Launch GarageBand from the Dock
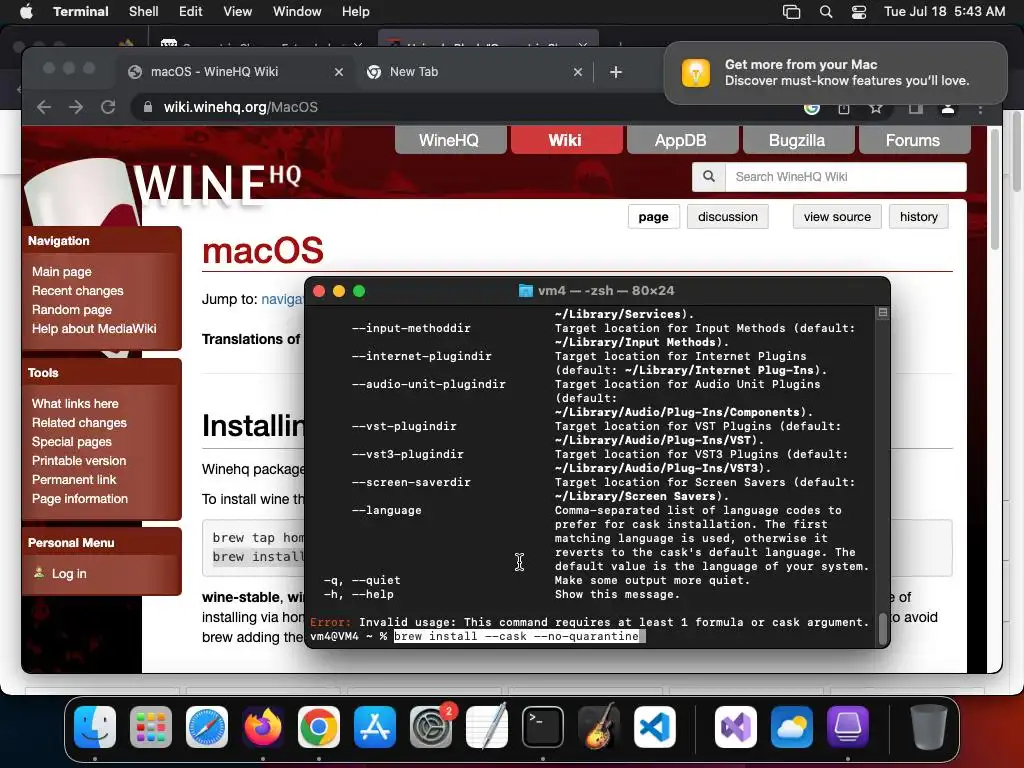Viewport: 1024px width, 768px height. 599,727
